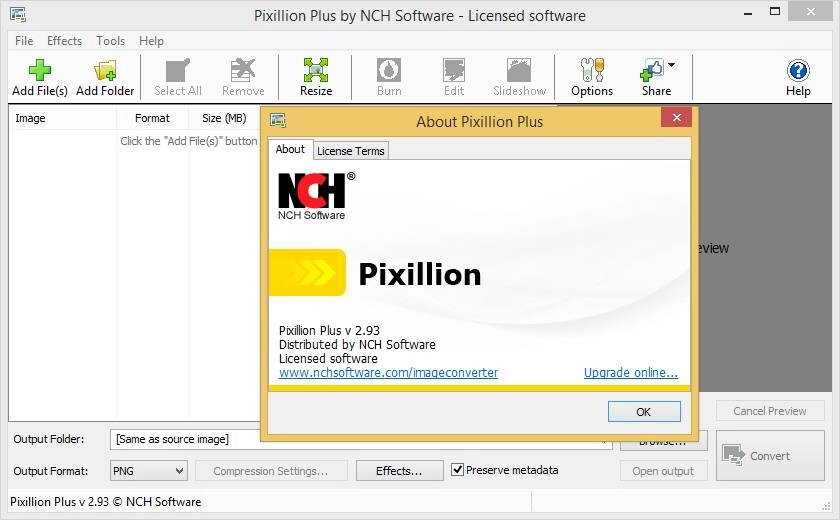840x520 pixels.
Task: Click the Add File(s) toolbar icon
Action: click(40, 70)
